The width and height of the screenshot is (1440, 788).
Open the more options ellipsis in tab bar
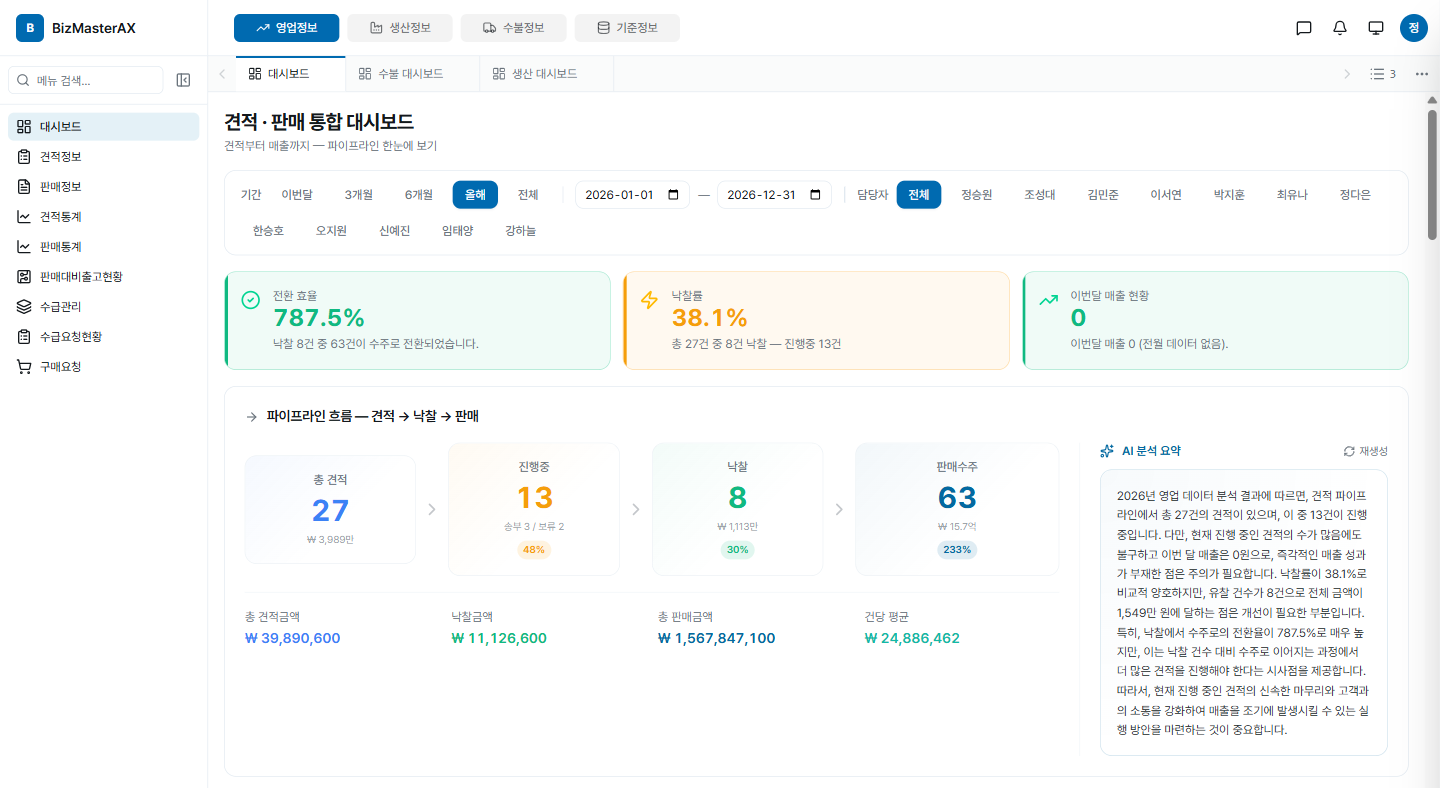(x=1422, y=74)
